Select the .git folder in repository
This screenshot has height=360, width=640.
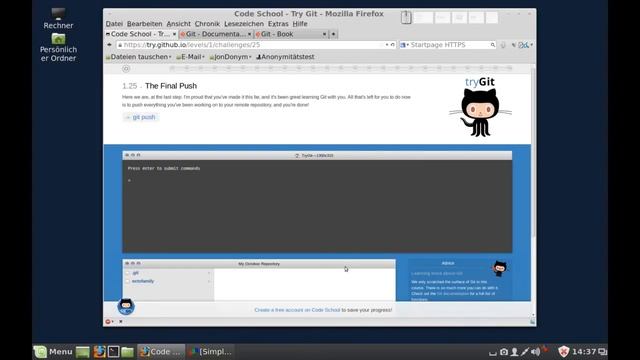click(x=136, y=273)
